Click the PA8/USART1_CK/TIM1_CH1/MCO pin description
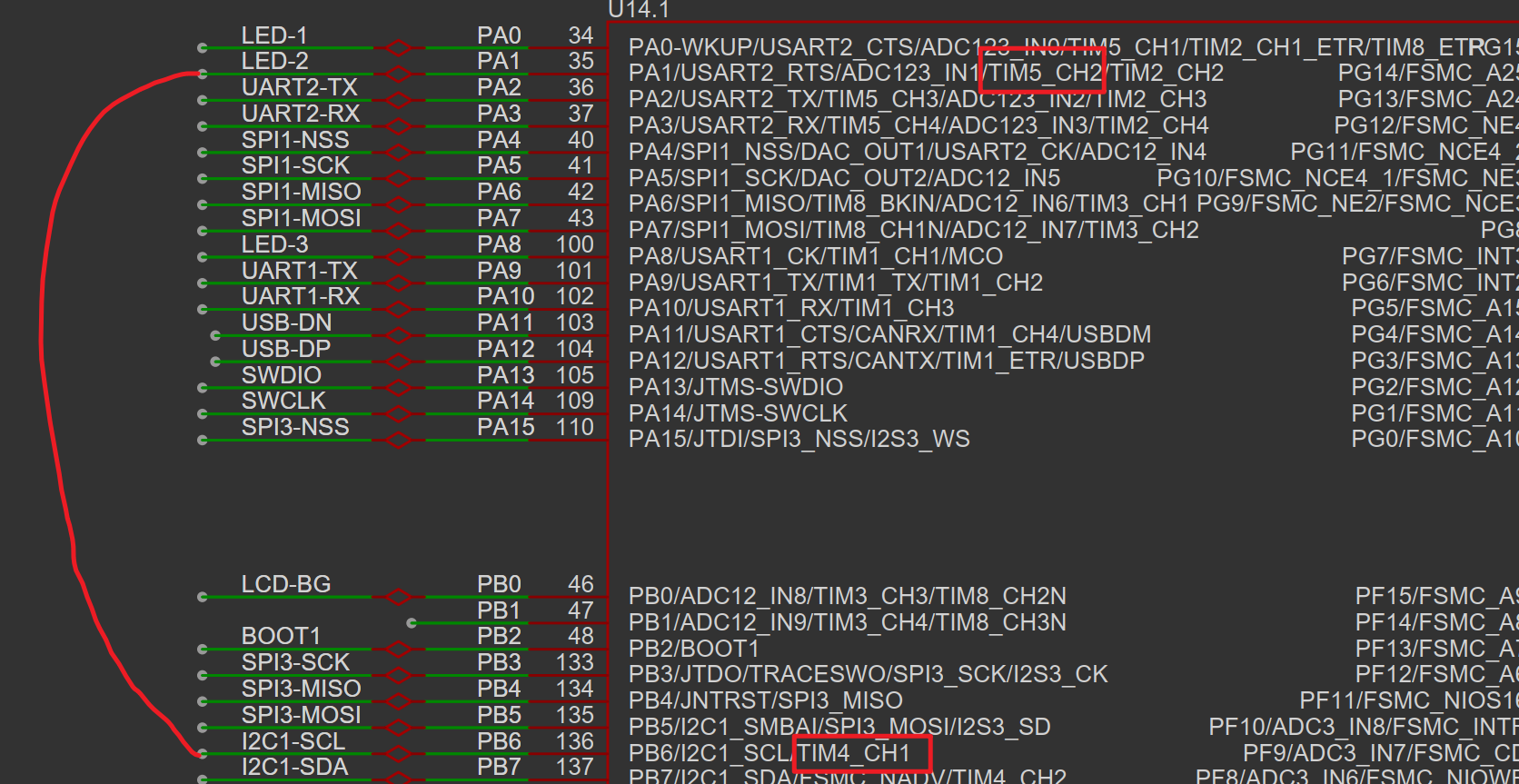The image size is (1519, 784). click(816, 256)
